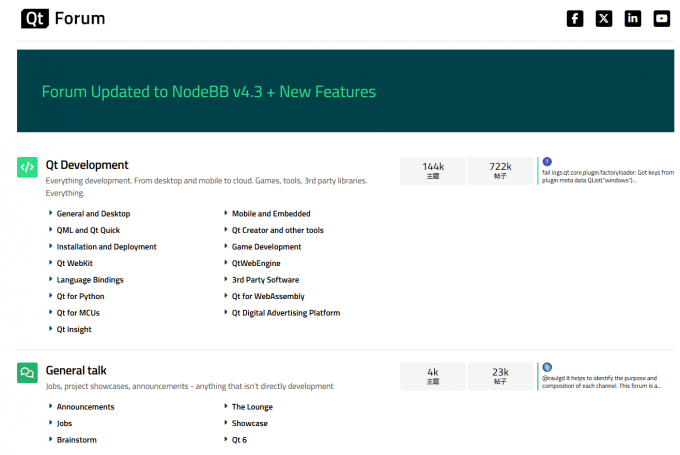Click the arrow beside Announcements
Viewport: 680px width, 455px height.
51,407
